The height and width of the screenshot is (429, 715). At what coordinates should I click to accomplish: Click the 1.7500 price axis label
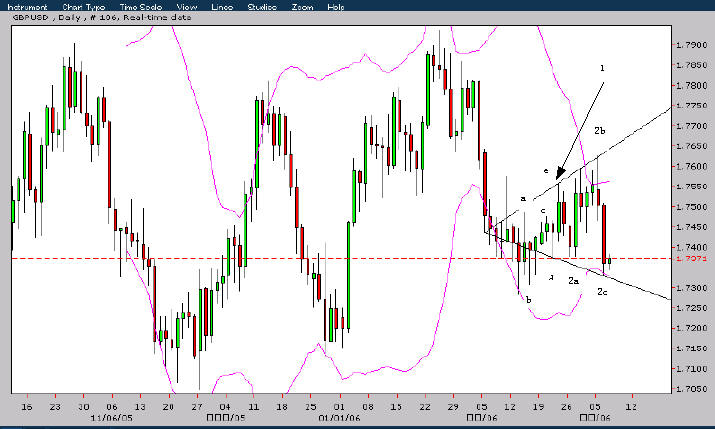click(692, 207)
